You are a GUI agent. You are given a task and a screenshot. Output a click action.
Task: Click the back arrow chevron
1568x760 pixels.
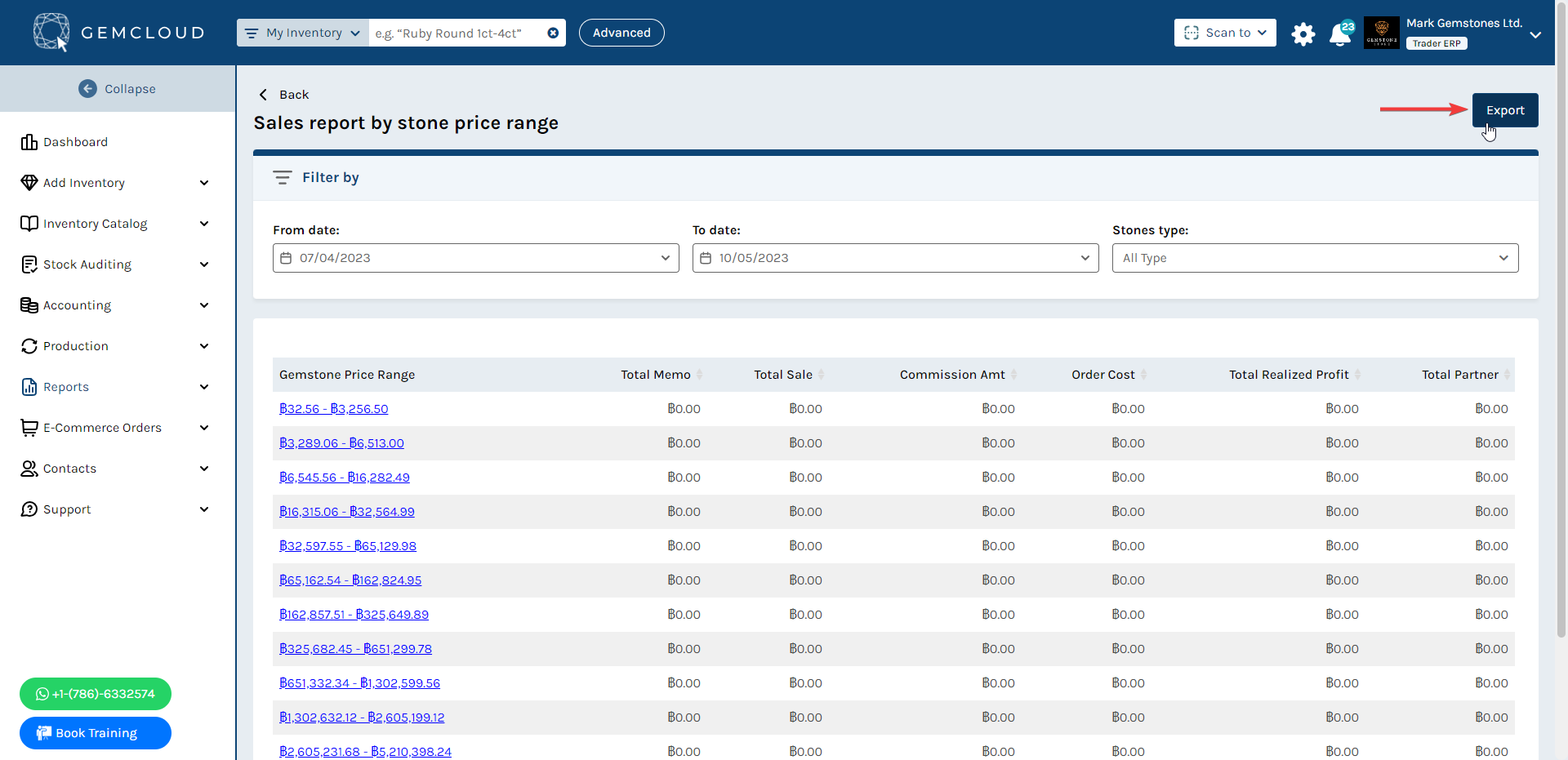coord(263,95)
